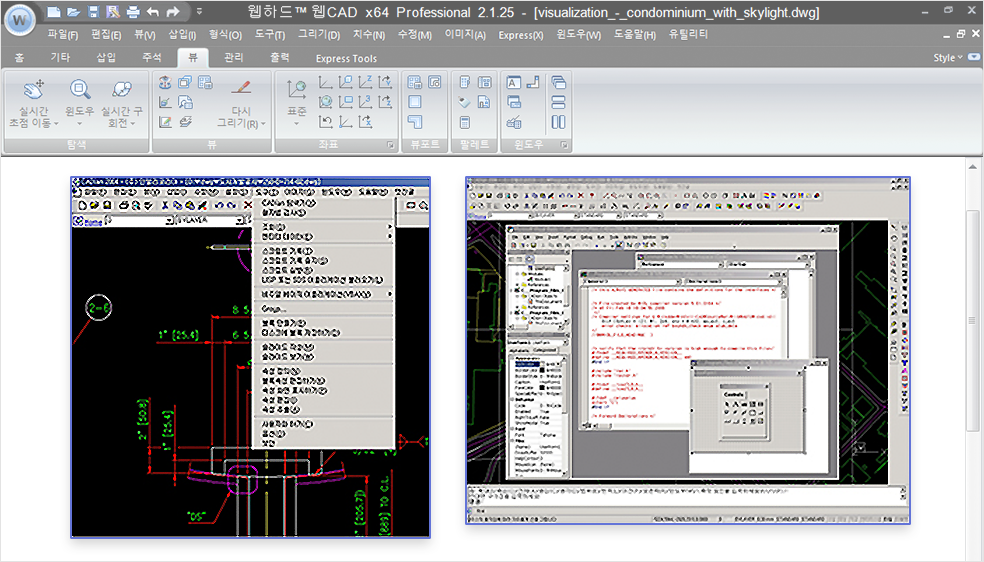
Task: Click the Print icon in quick access toolbar
Action: (x=133, y=11)
